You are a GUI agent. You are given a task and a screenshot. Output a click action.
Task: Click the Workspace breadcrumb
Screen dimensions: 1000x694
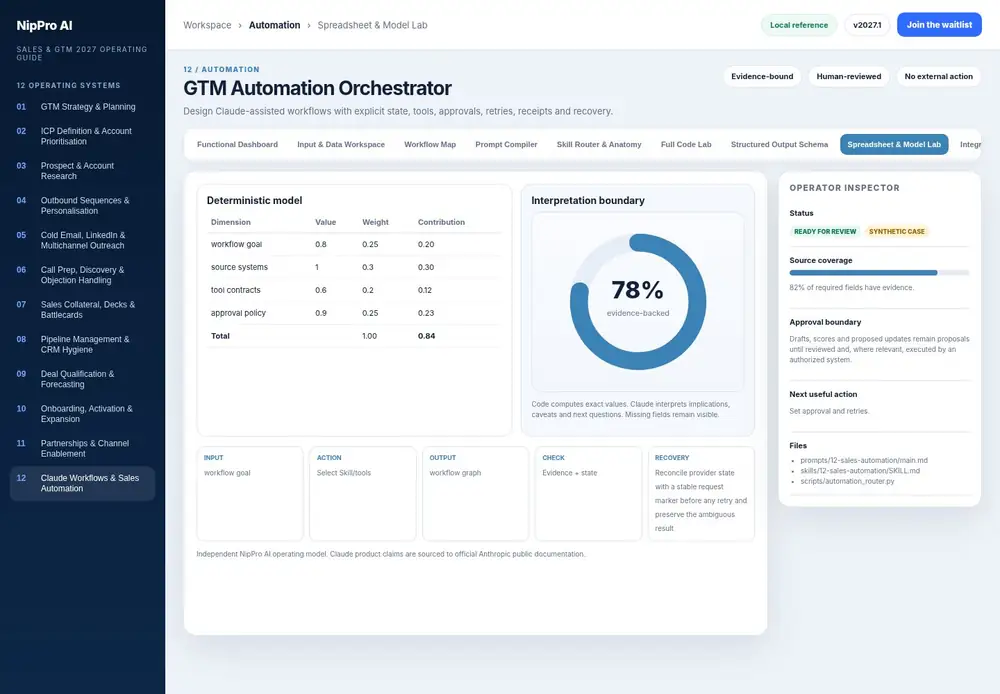(207, 25)
